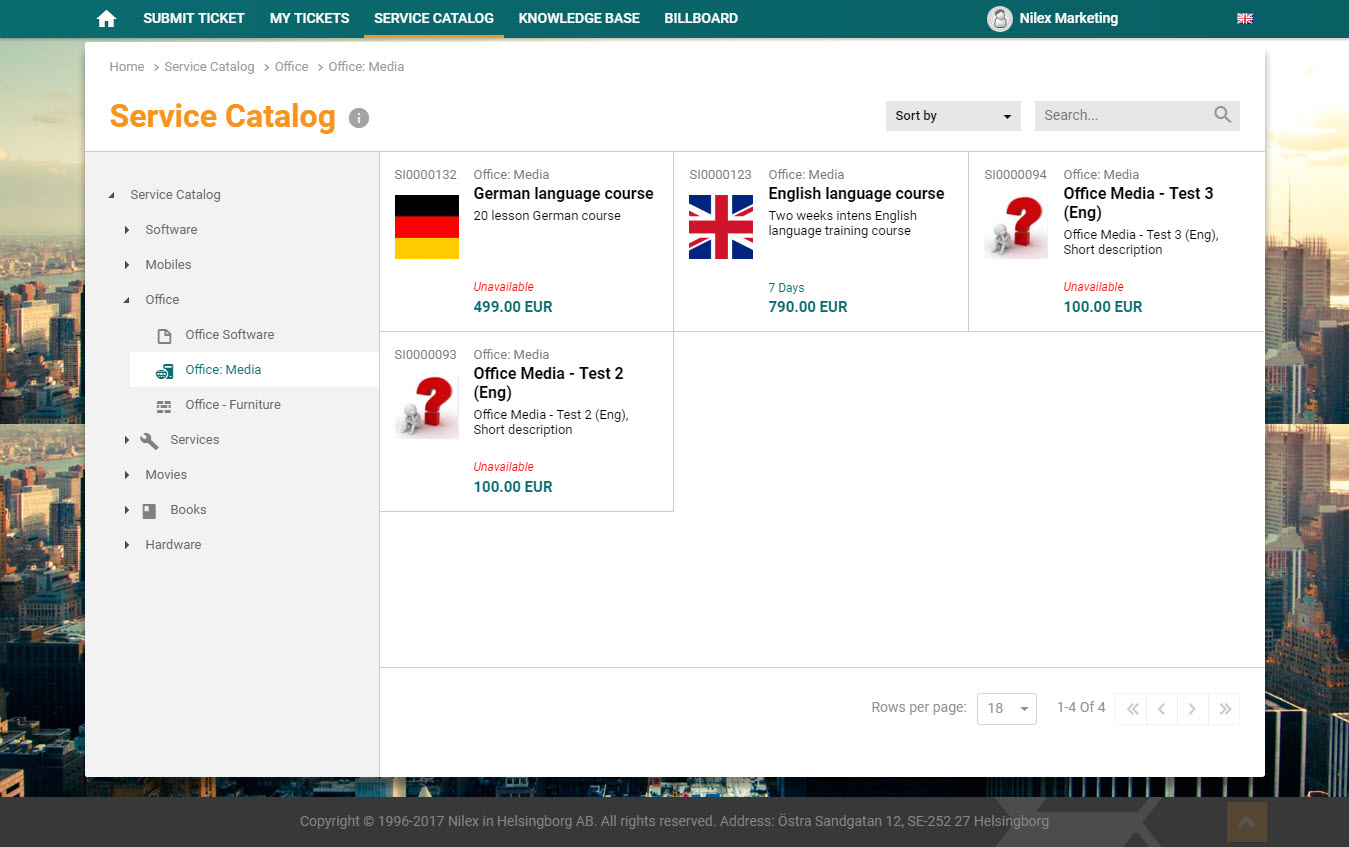Select Mobiles in the catalog tree
1349x847 pixels.
click(x=168, y=265)
